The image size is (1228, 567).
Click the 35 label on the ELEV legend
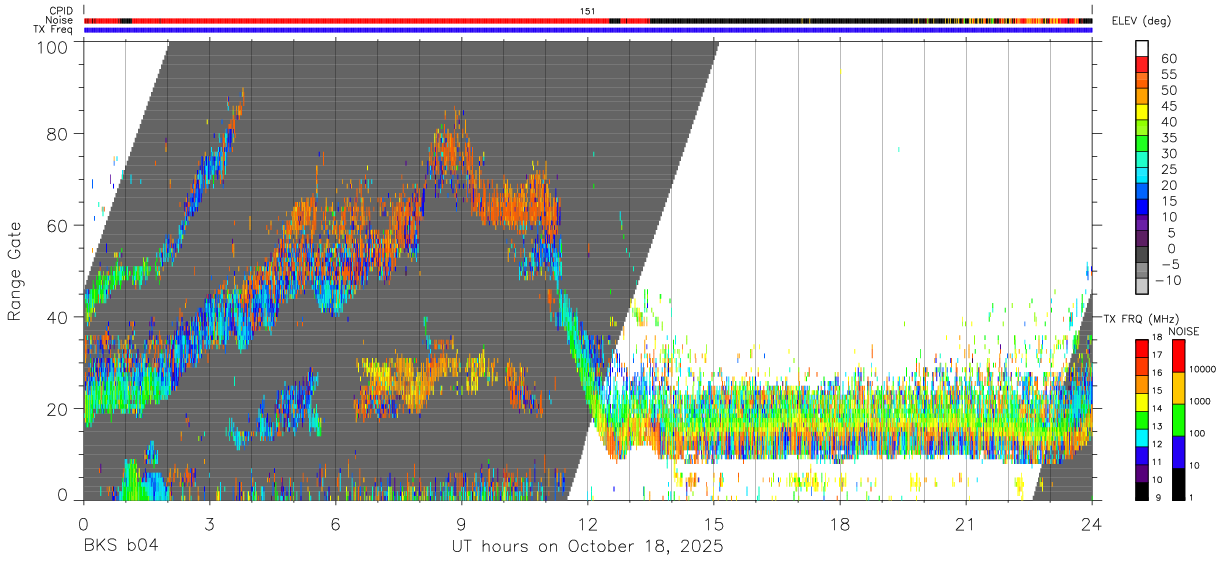pyautogui.click(x=1169, y=137)
